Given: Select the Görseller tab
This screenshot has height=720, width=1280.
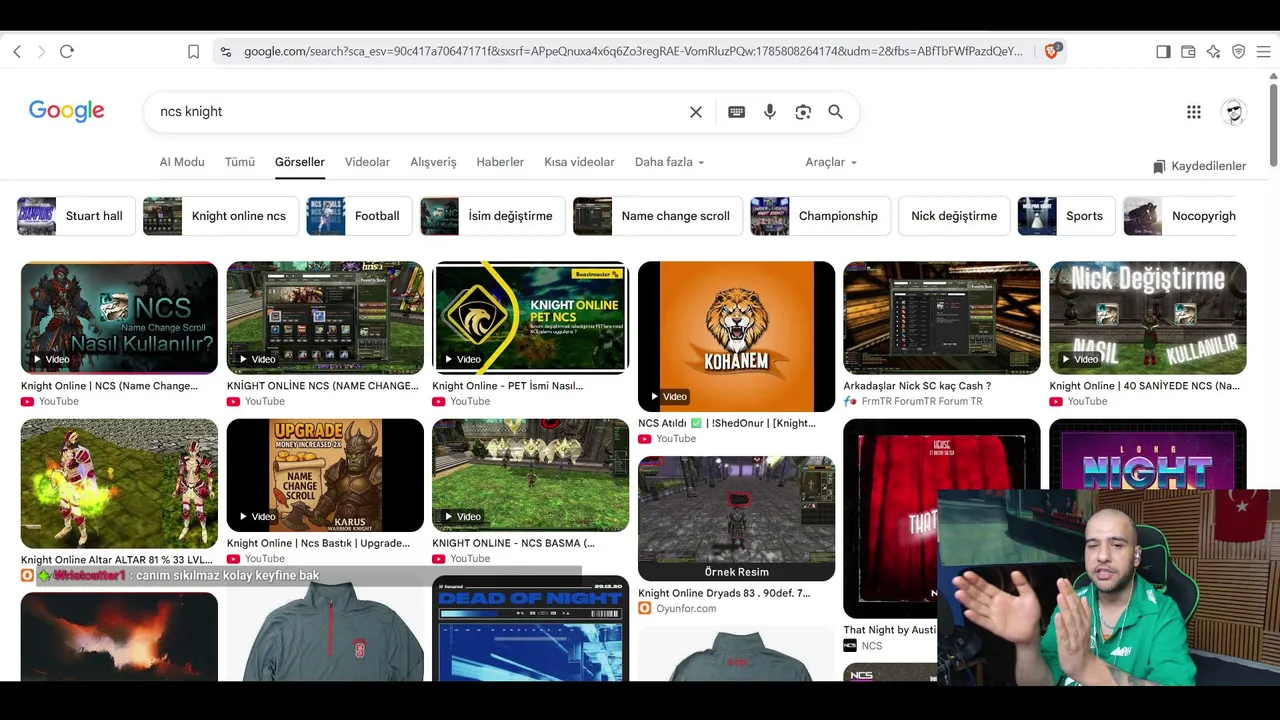Looking at the screenshot, I should point(300,162).
